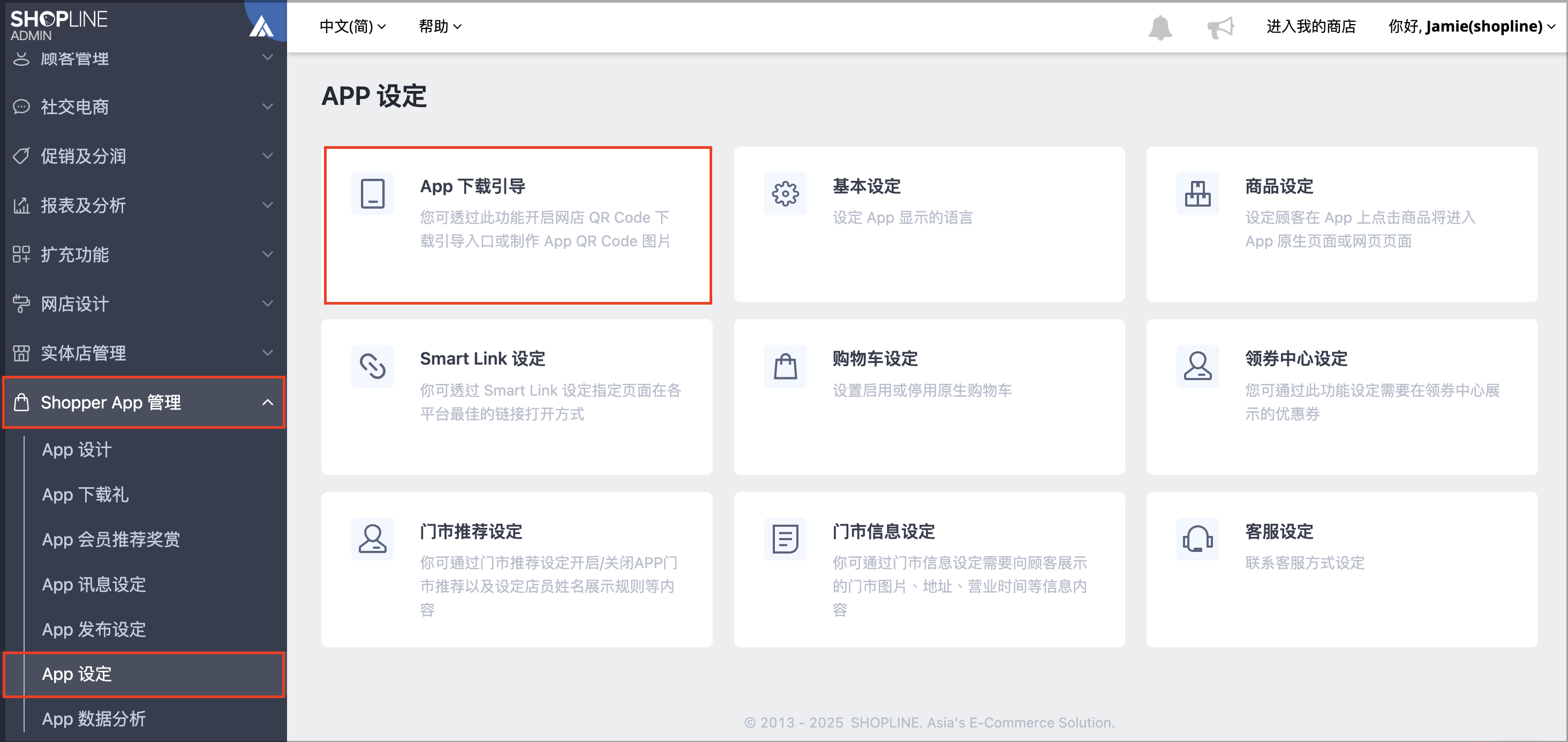This screenshot has width=1568, height=742.
Task: Expand 网店设计 with its chevron
Action: (x=267, y=304)
